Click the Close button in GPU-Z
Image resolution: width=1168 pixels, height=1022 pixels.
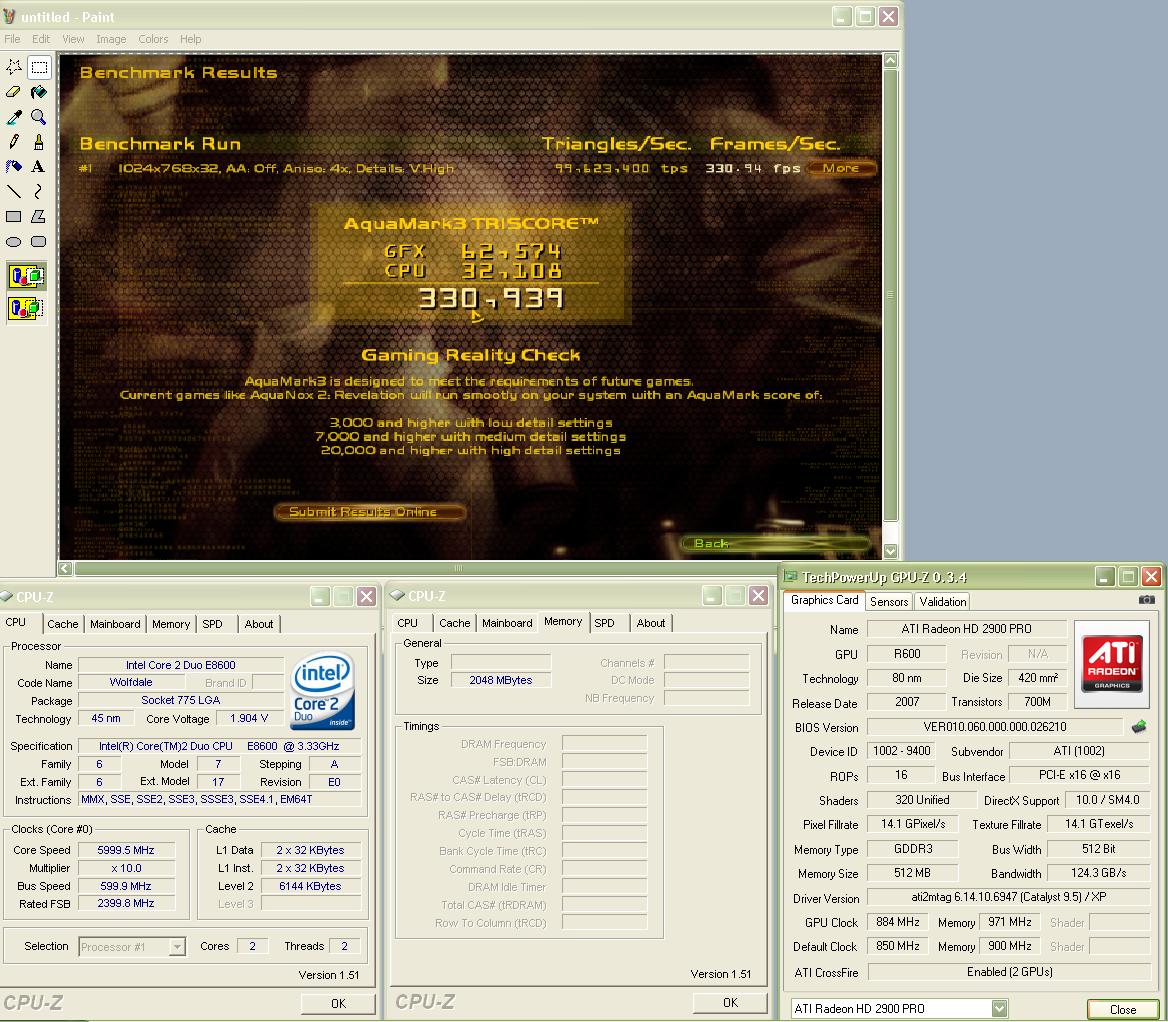[x=1122, y=1009]
